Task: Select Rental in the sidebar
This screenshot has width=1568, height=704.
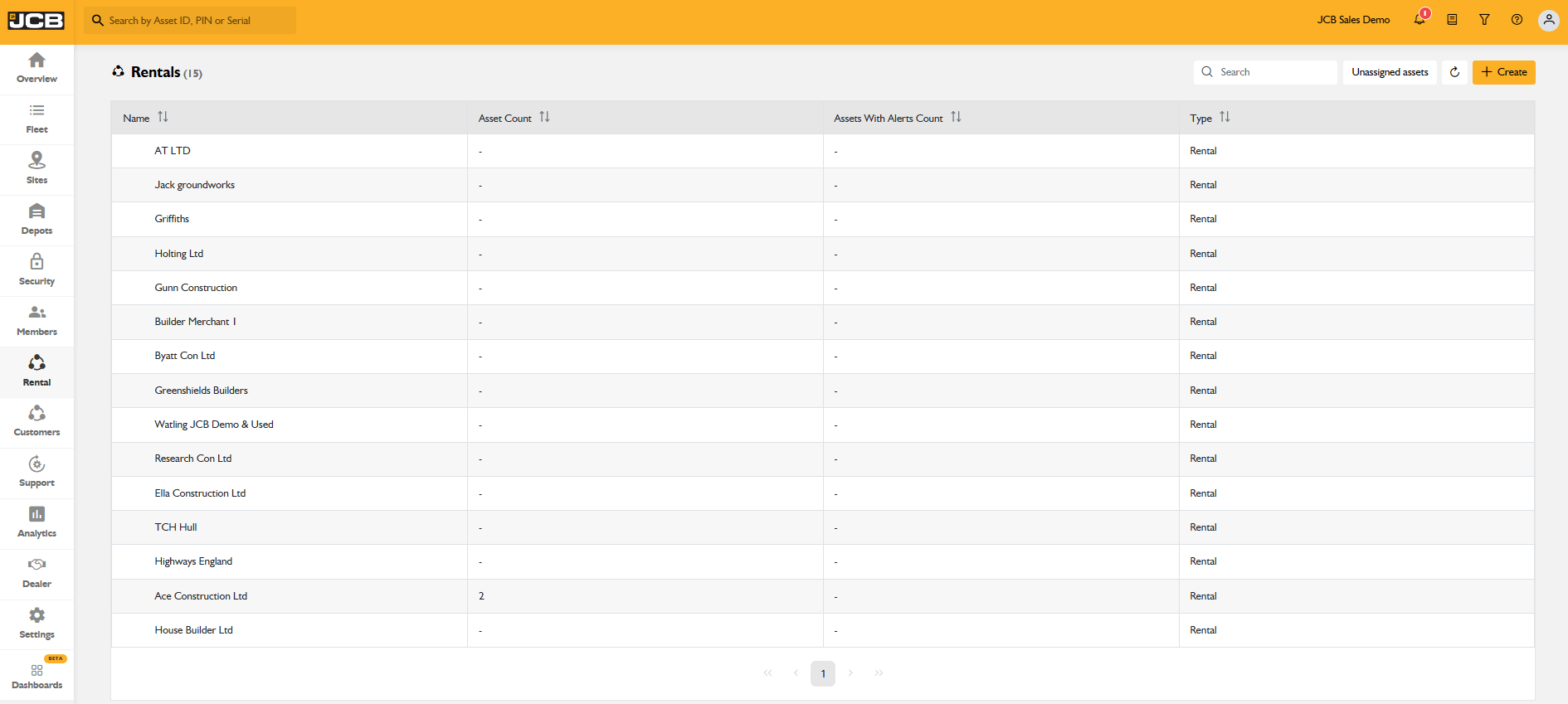Action: (x=37, y=371)
